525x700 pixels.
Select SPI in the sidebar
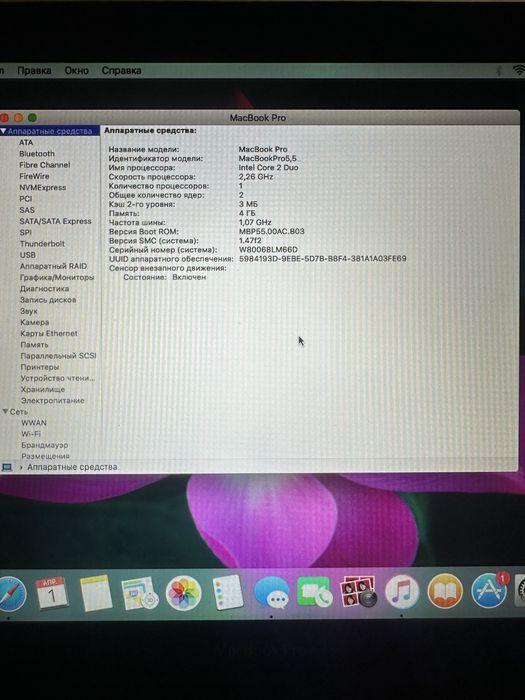click(26, 232)
